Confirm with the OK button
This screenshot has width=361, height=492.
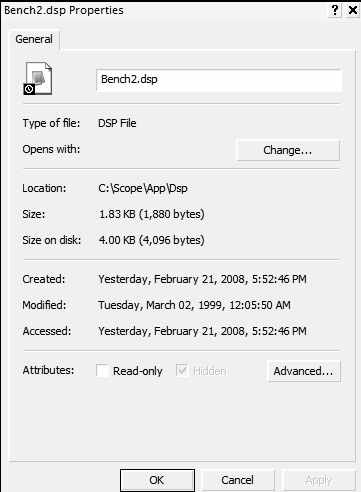click(157, 480)
